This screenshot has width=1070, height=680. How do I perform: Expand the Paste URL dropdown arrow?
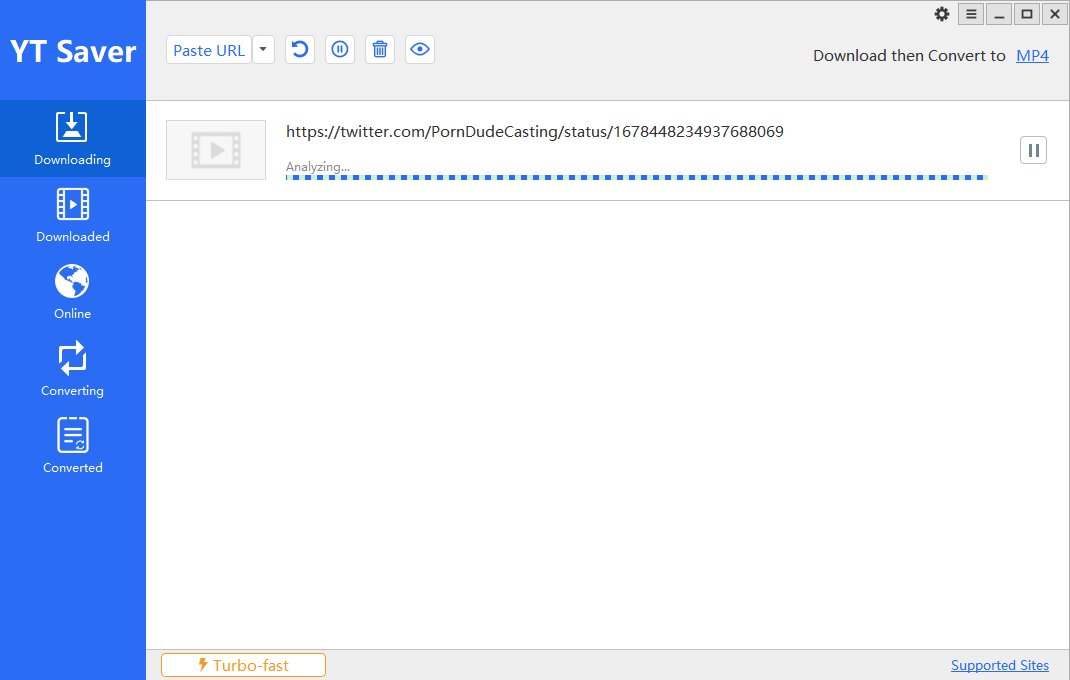pyautogui.click(x=263, y=50)
